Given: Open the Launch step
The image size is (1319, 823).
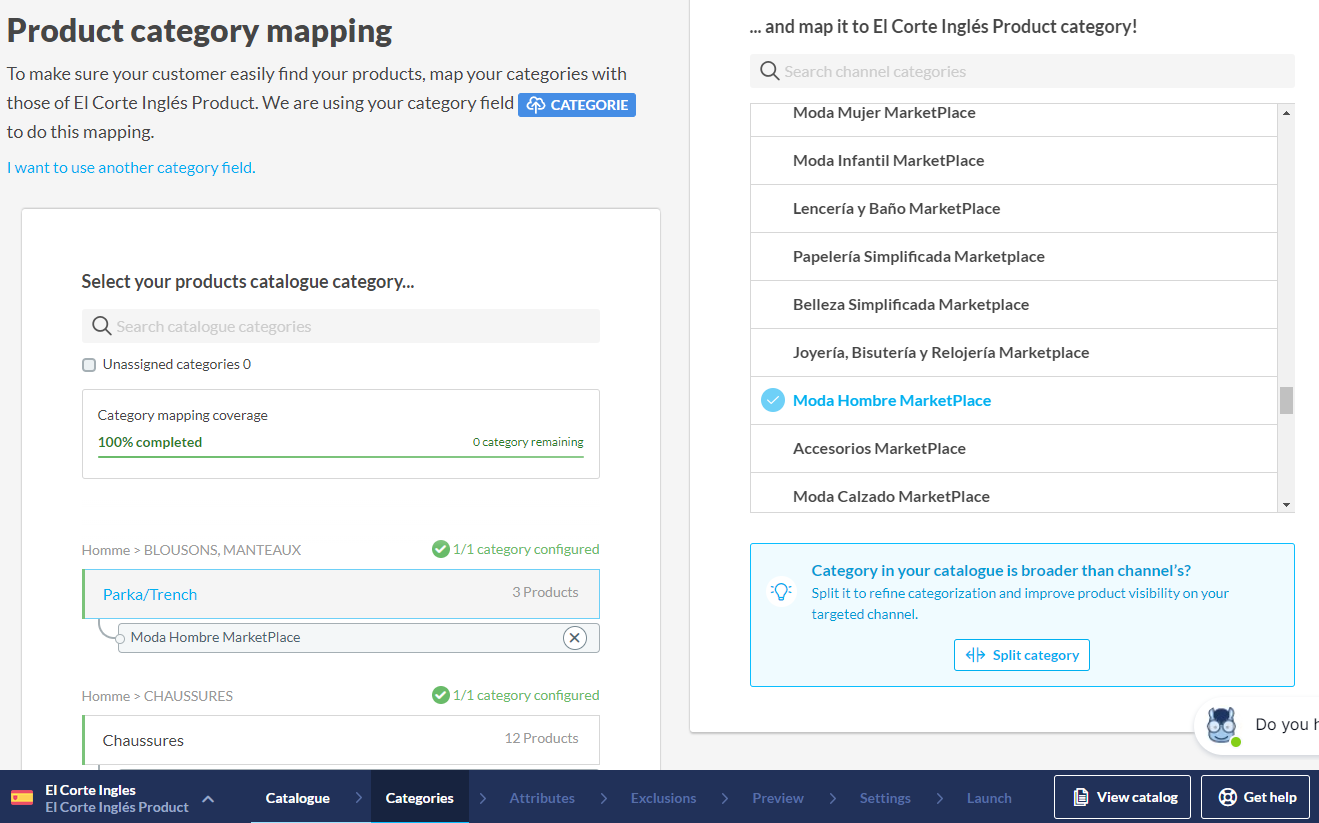Looking at the screenshot, I should [989, 798].
